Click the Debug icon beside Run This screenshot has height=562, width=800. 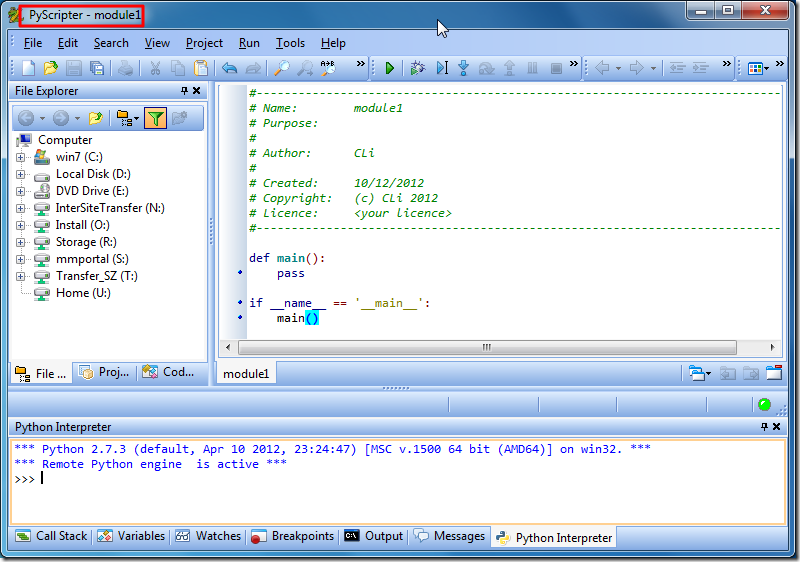(417, 68)
